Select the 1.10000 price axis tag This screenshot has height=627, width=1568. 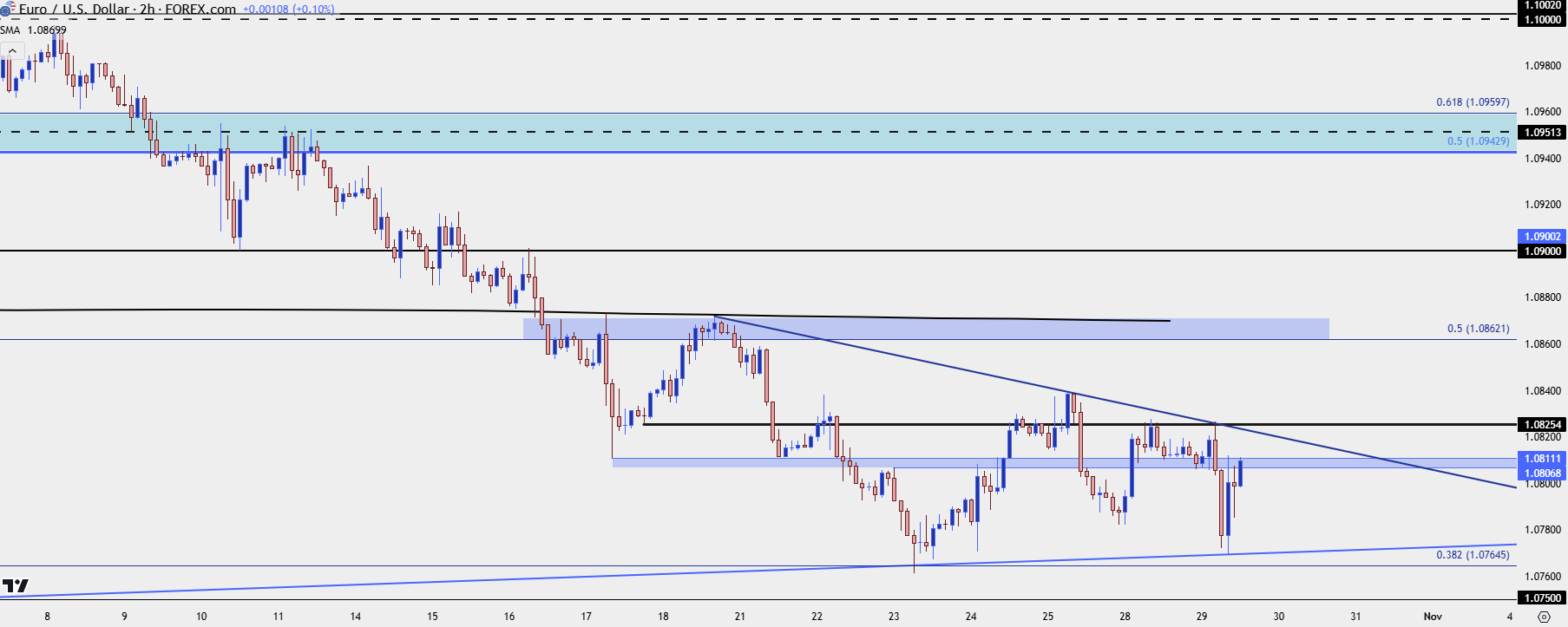pos(1542,19)
